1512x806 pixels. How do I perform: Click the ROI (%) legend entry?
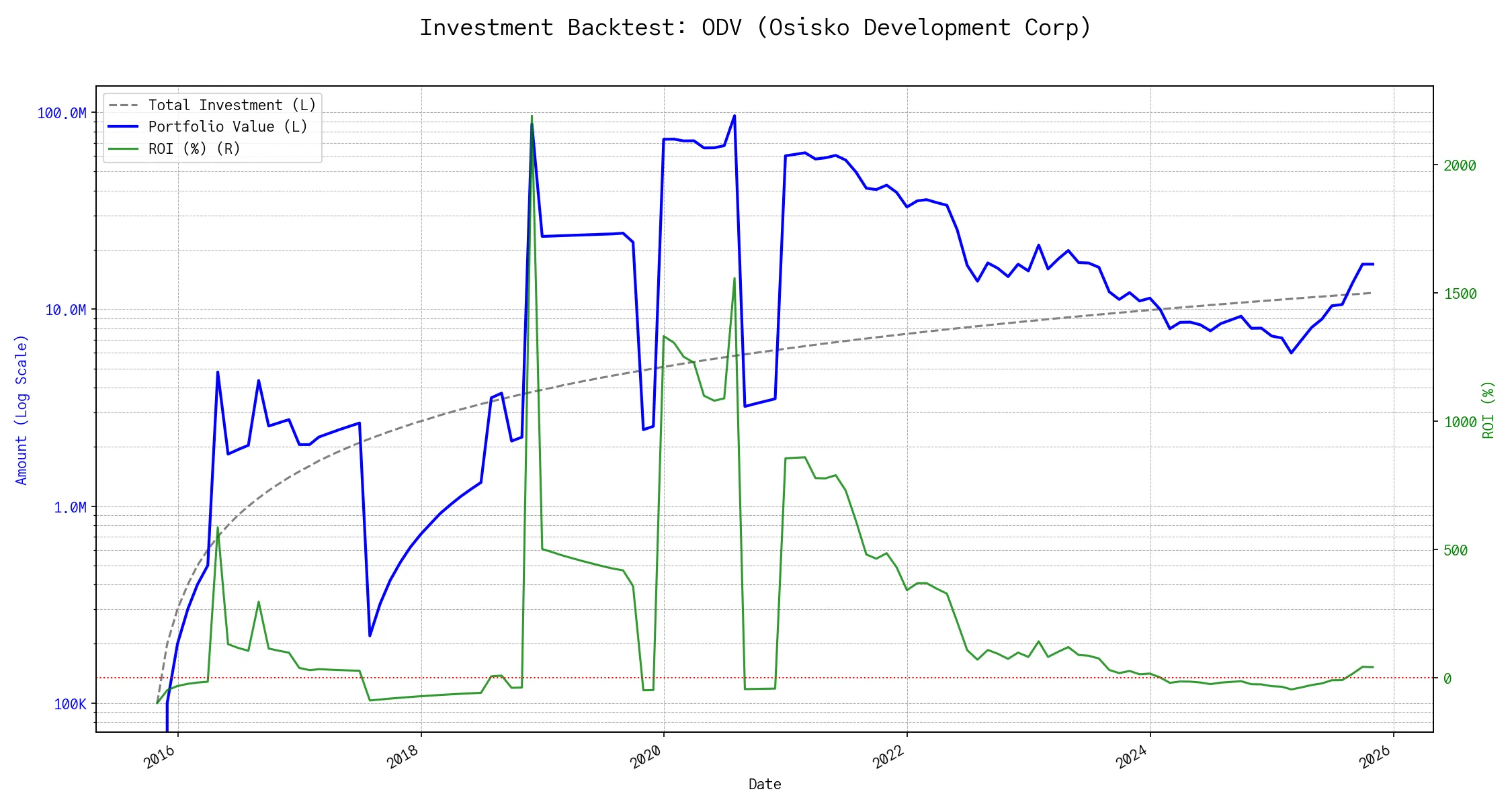[x=194, y=149]
